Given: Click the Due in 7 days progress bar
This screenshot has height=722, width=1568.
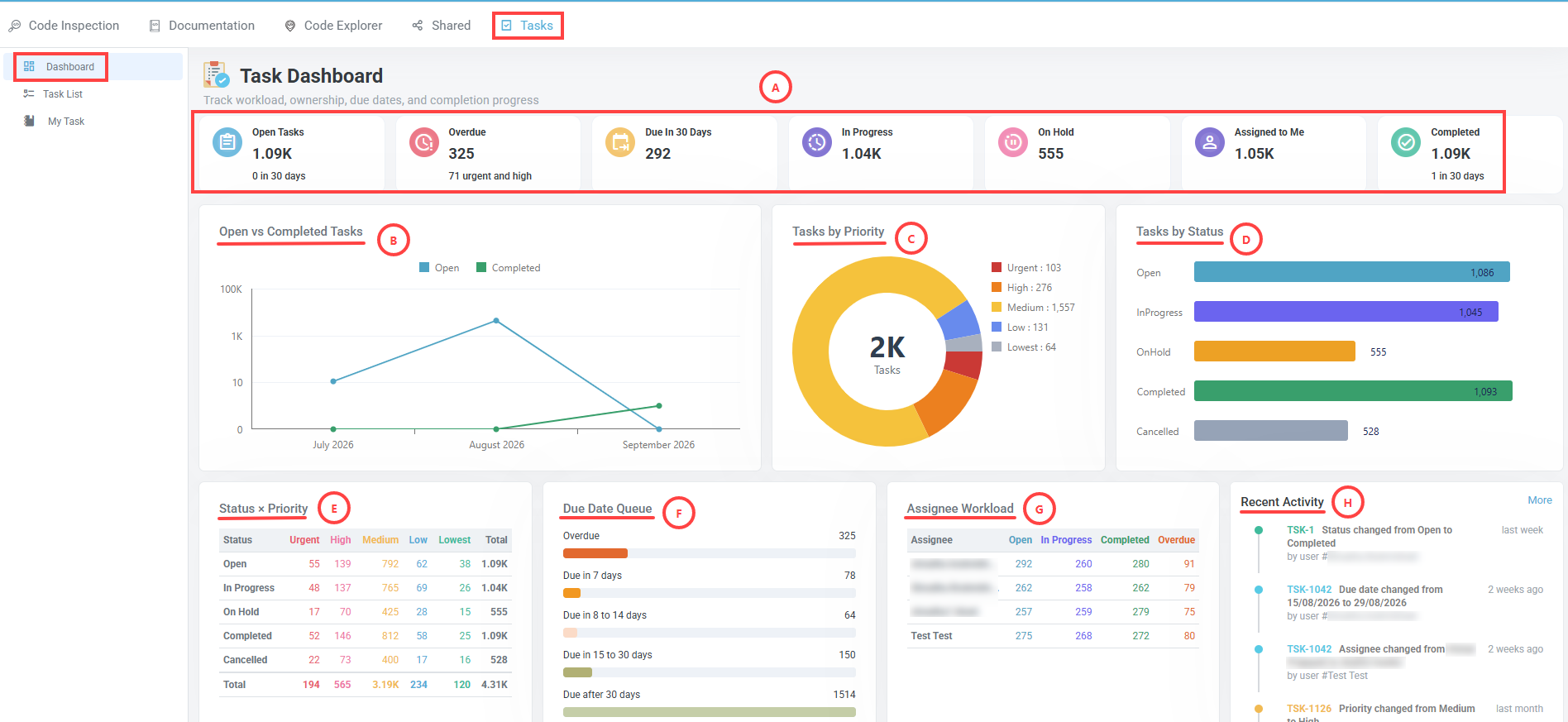Looking at the screenshot, I should pyautogui.click(x=709, y=593).
